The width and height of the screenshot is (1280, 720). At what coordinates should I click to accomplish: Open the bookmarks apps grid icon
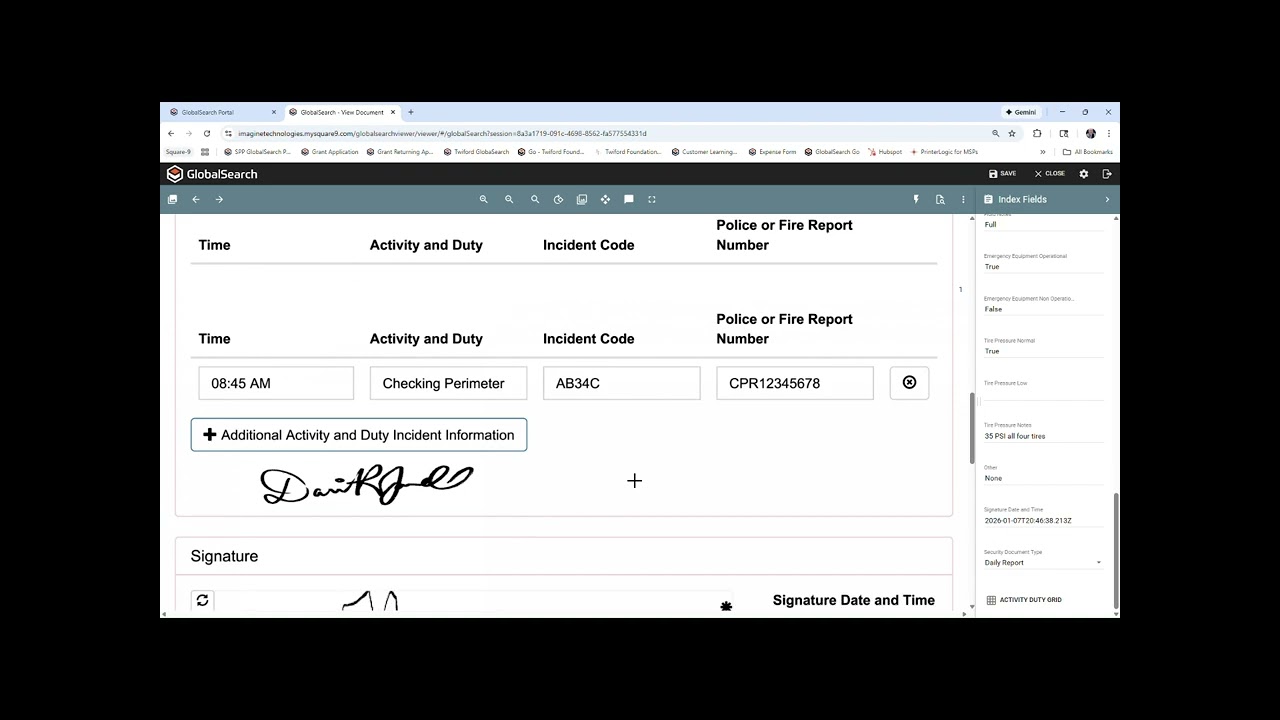coord(205,152)
